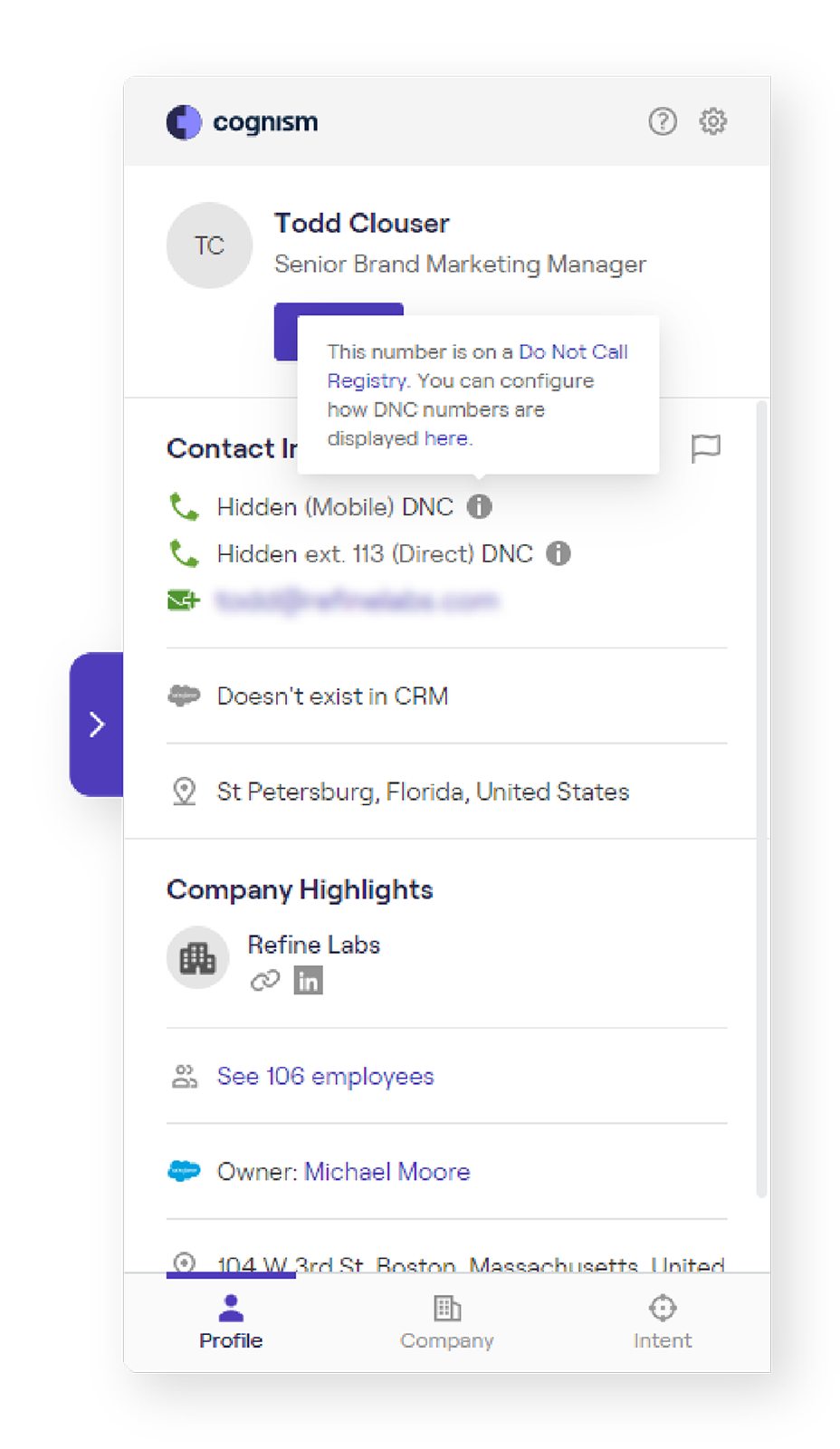This screenshot has height=1449, width=840.
Task: Open the help question mark icon
Action: [x=663, y=121]
